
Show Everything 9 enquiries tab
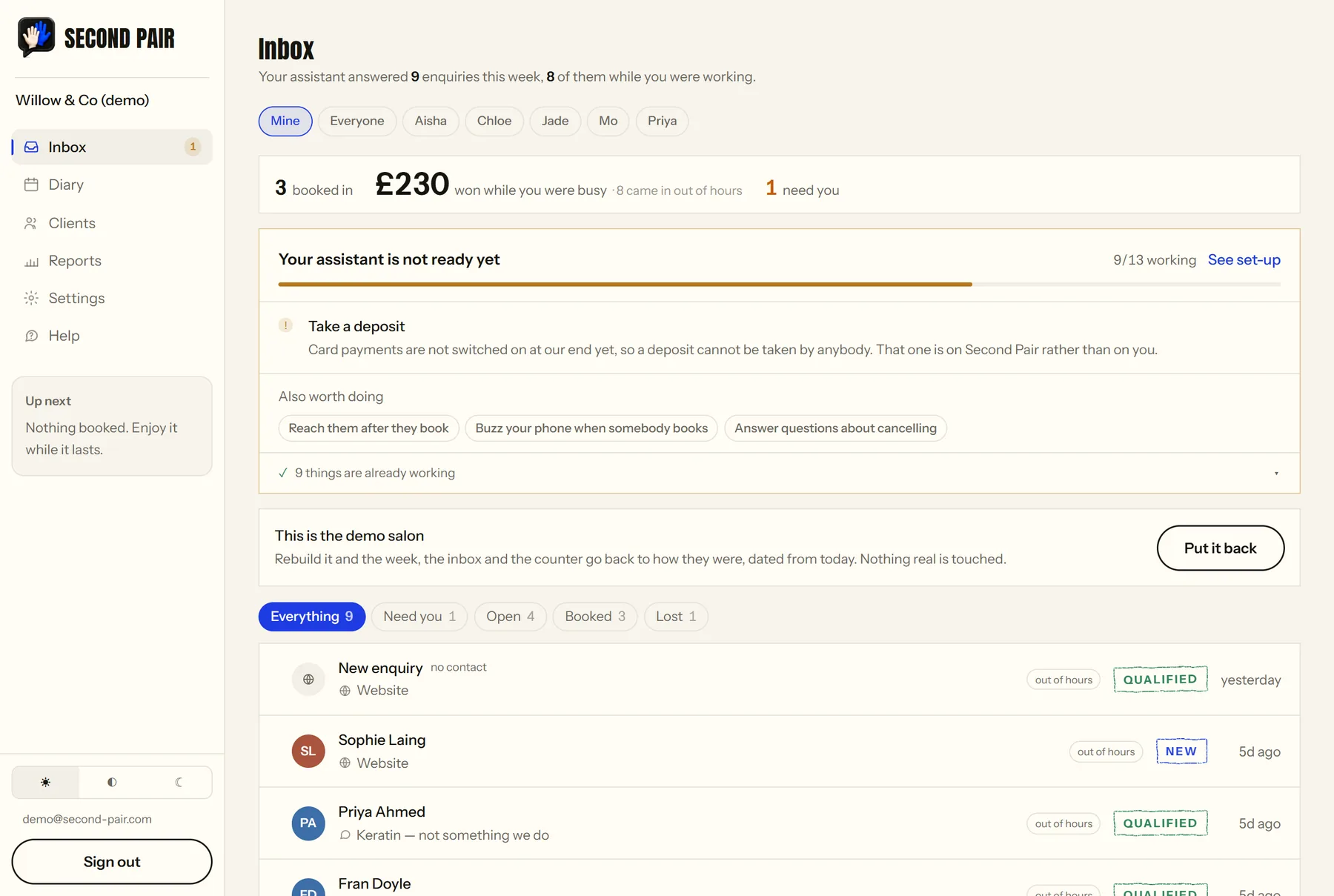[x=312, y=617]
